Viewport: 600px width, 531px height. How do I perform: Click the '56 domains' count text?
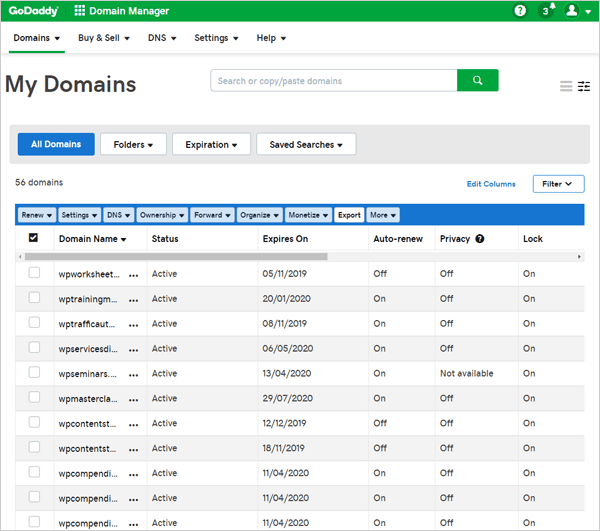point(39,182)
